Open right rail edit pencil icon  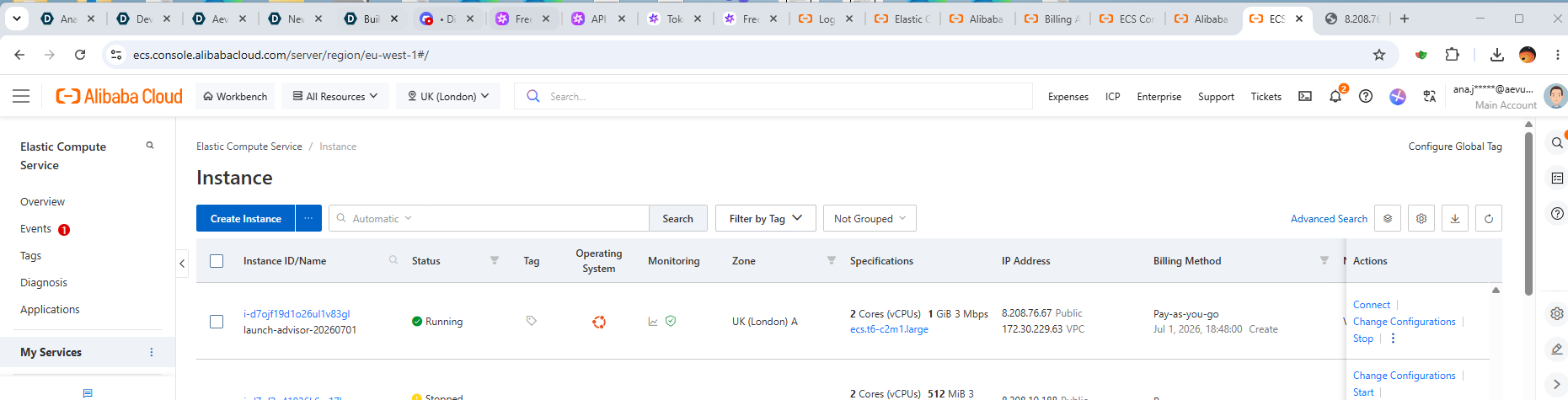pyautogui.click(x=1557, y=349)
